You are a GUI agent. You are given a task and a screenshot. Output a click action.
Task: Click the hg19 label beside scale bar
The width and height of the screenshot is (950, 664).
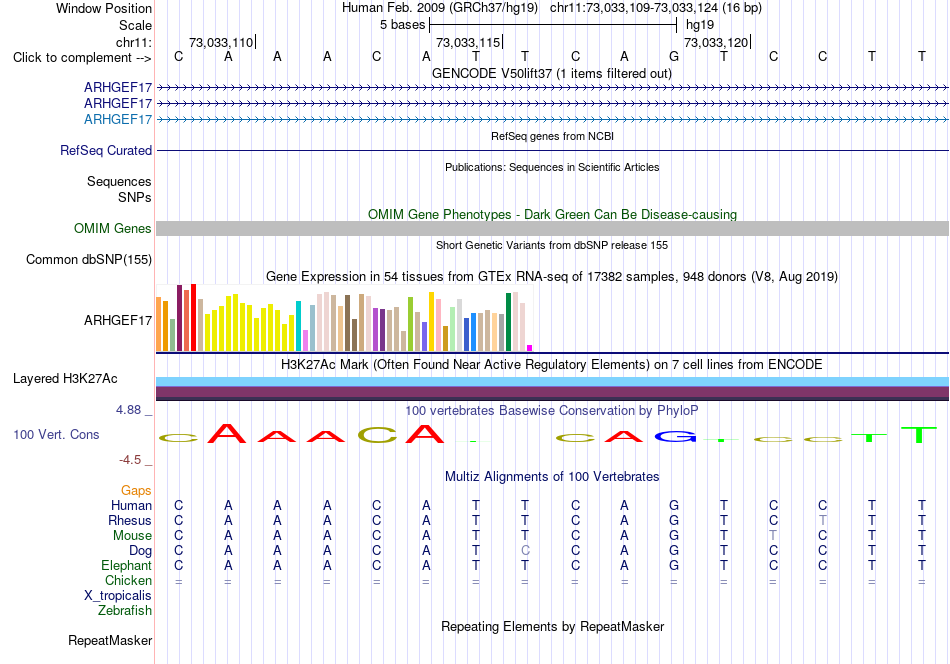coord(700,25)
